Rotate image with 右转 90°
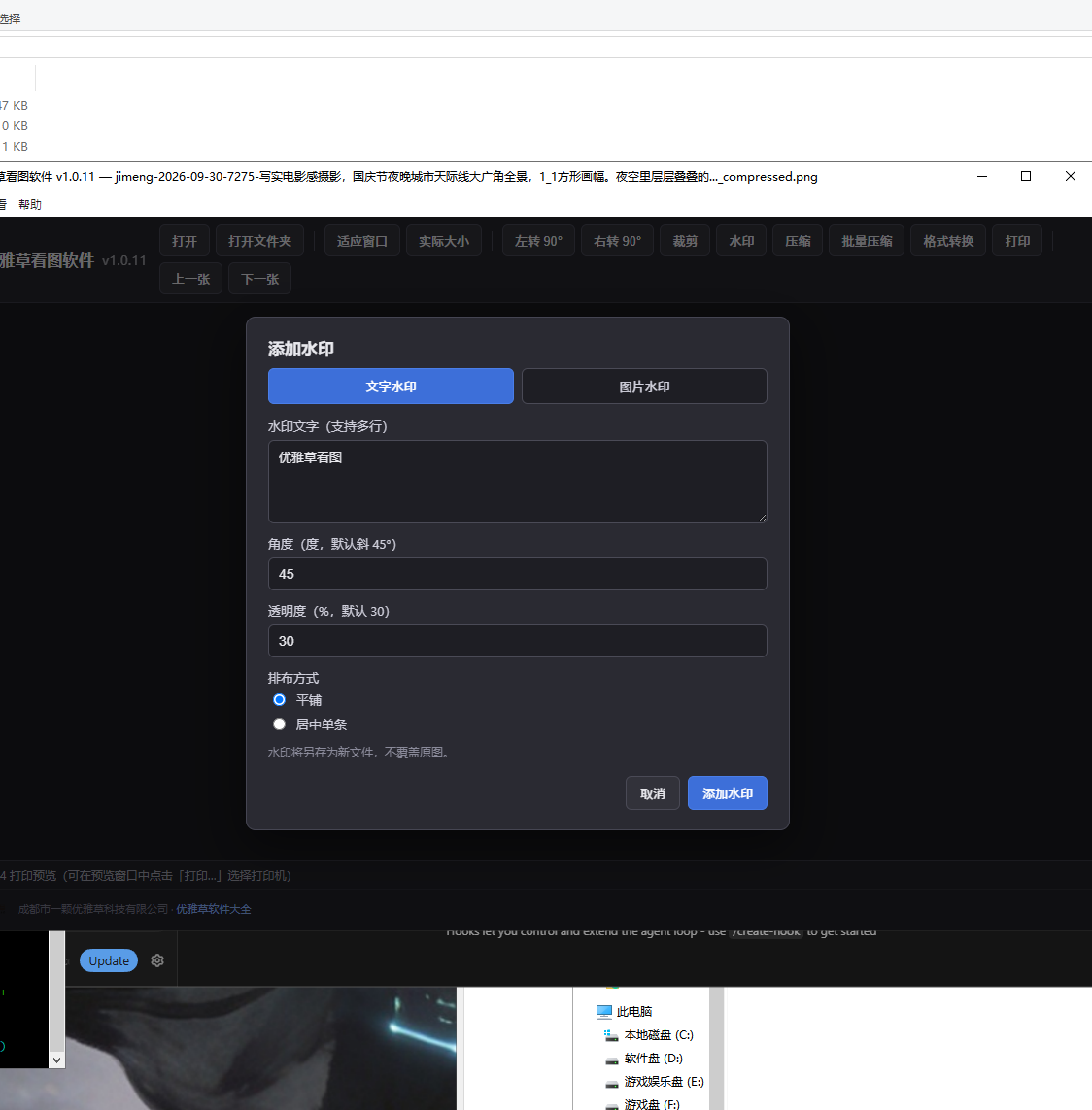 (x=618, y=242)
